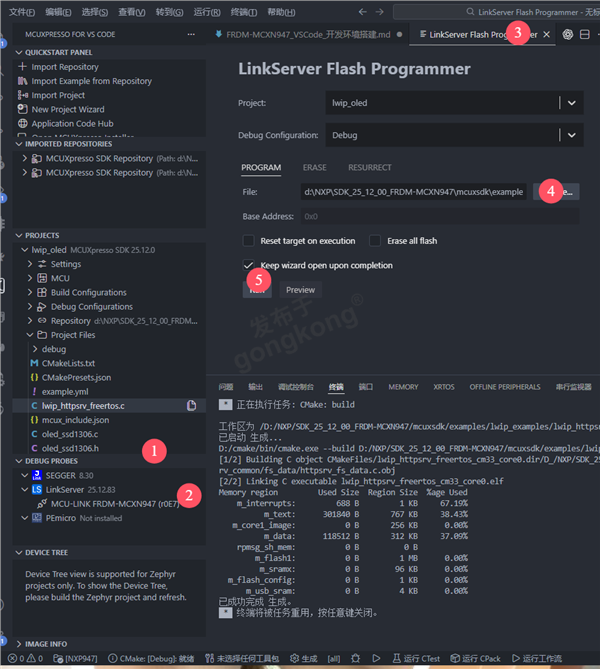Open CMakeLists.txt file

[68, 363]
